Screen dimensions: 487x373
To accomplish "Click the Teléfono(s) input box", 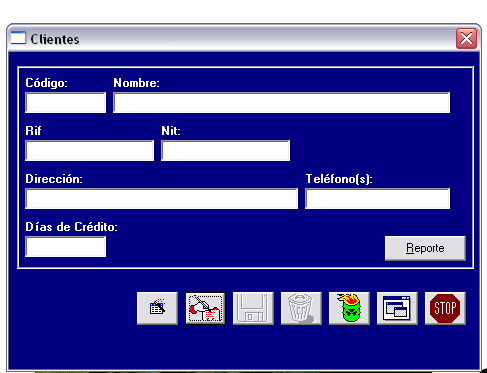I will click(x=378, y=199).
